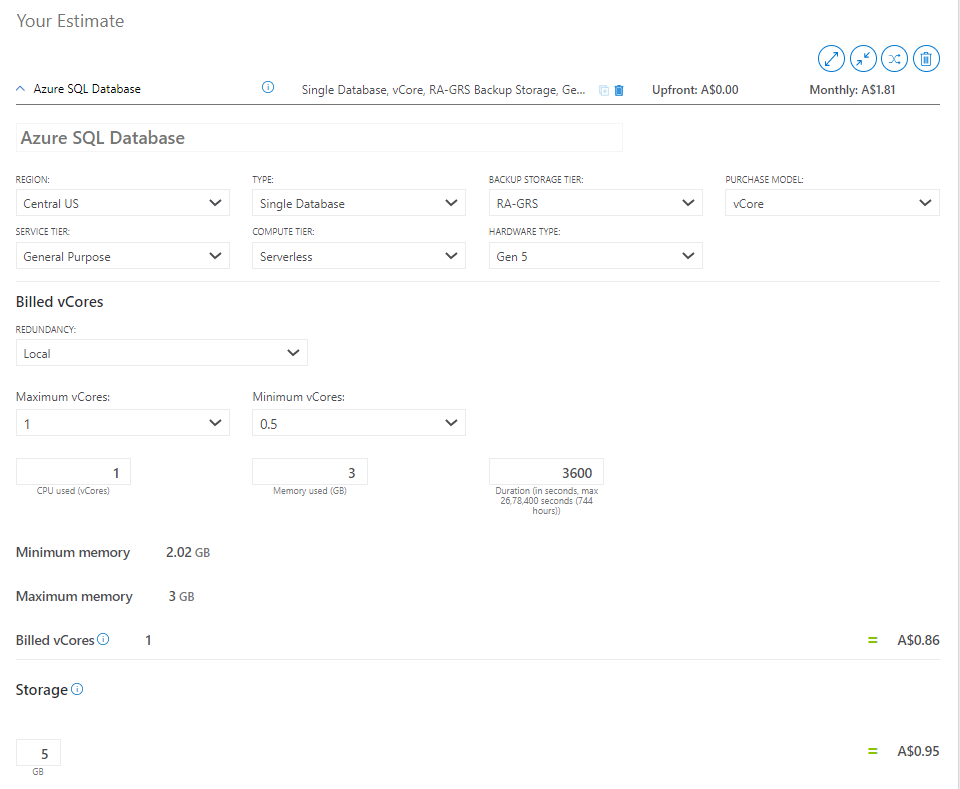
Task: Click the Billed vCores info icon
Action: 103,639
